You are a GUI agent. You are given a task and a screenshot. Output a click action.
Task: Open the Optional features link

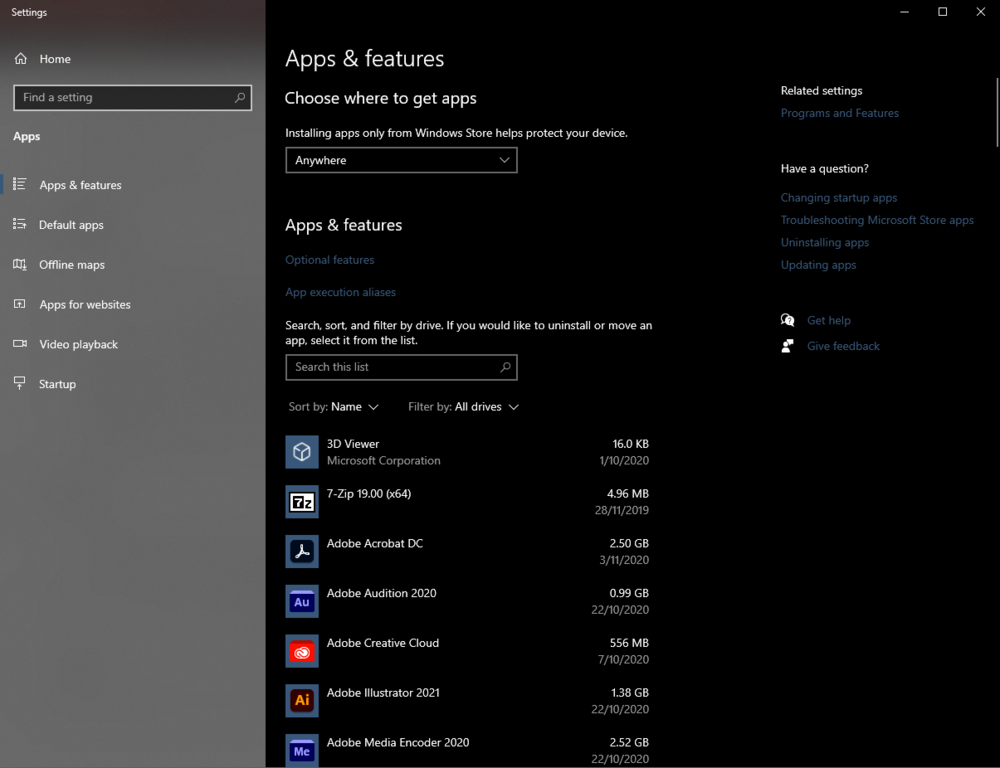click(330, 260)
